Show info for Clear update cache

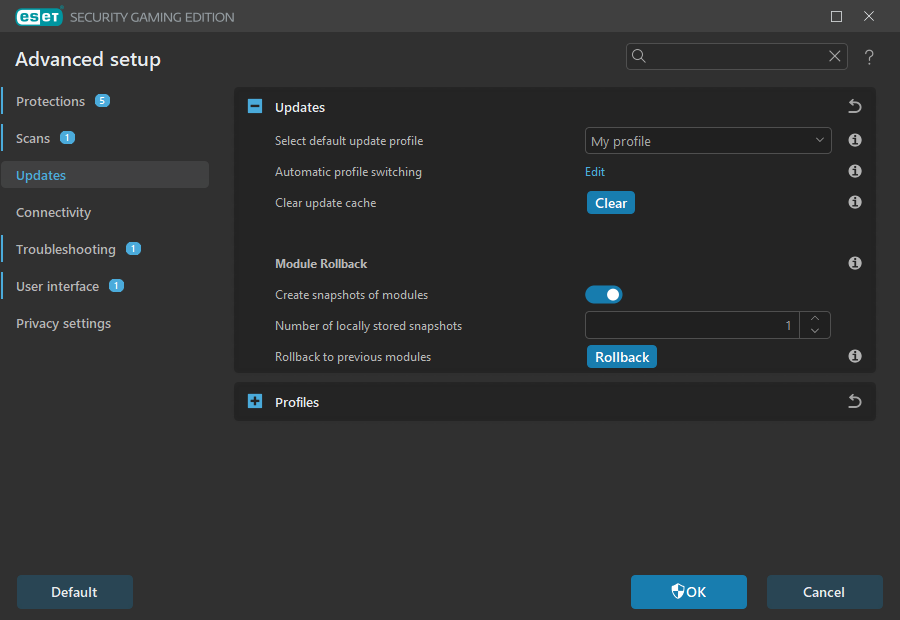click(855, 202)
